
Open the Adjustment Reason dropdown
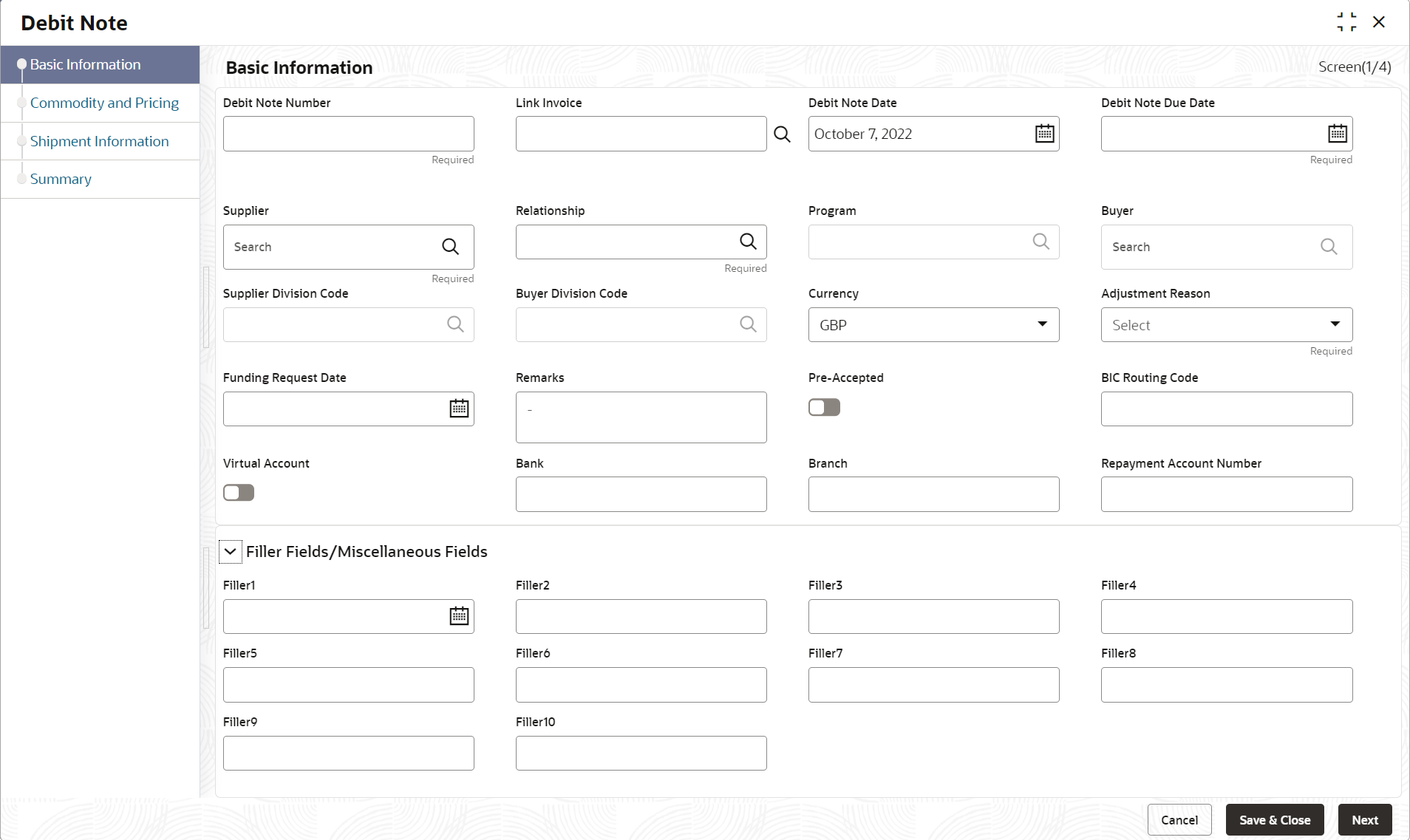[x=1226, y=325]
